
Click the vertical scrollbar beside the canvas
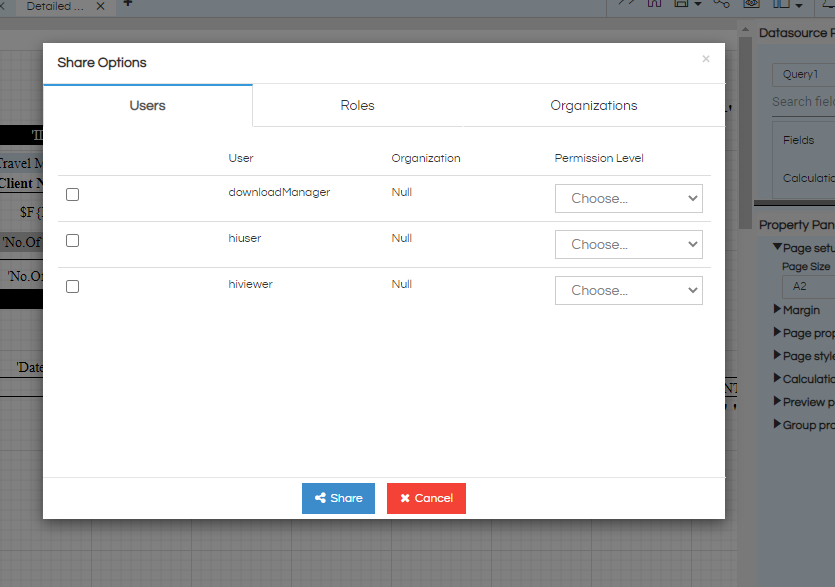coord(746,133)
